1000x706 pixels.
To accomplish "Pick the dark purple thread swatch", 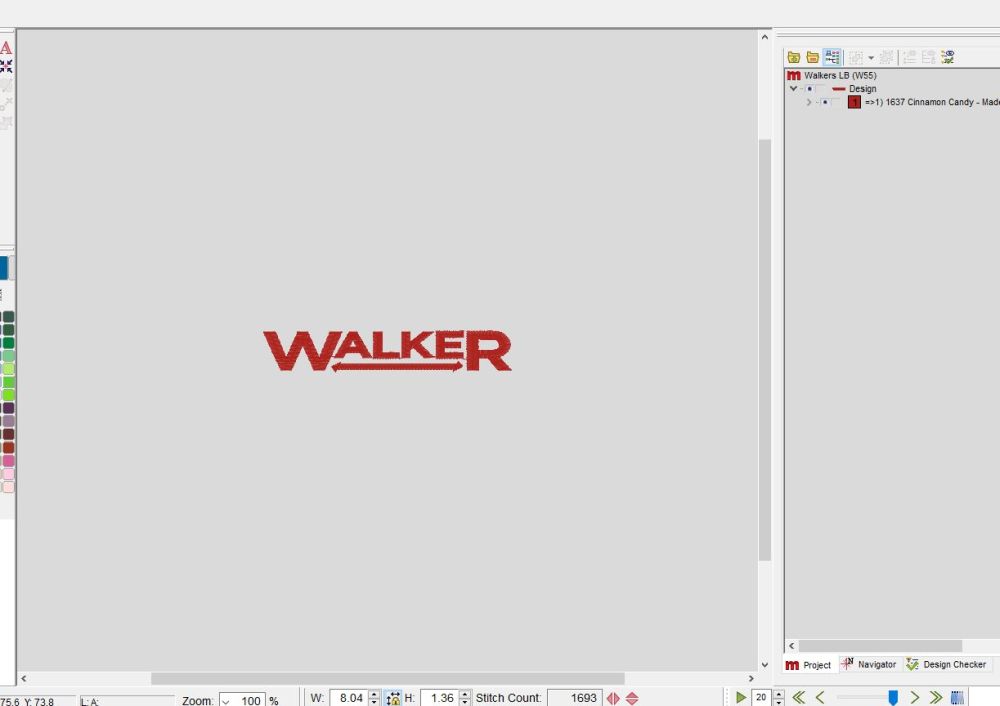I will pos(8,408).
